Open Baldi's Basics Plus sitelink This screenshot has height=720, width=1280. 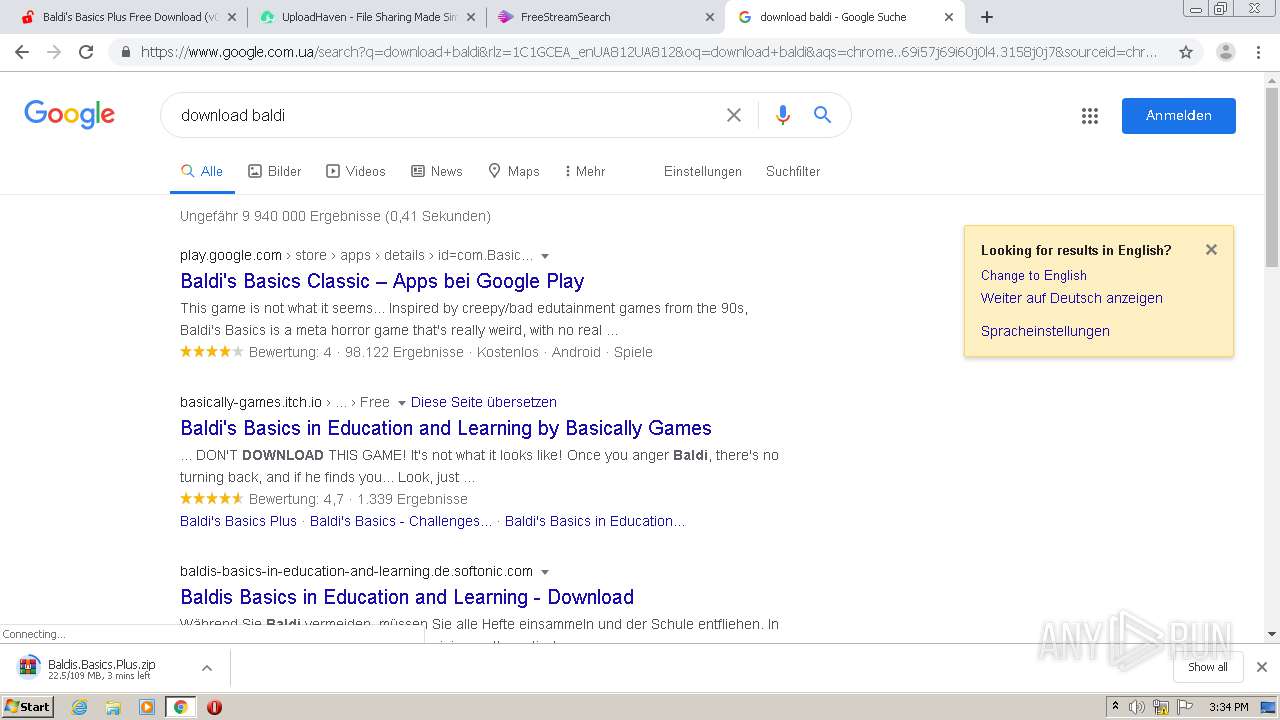[238, 521]
